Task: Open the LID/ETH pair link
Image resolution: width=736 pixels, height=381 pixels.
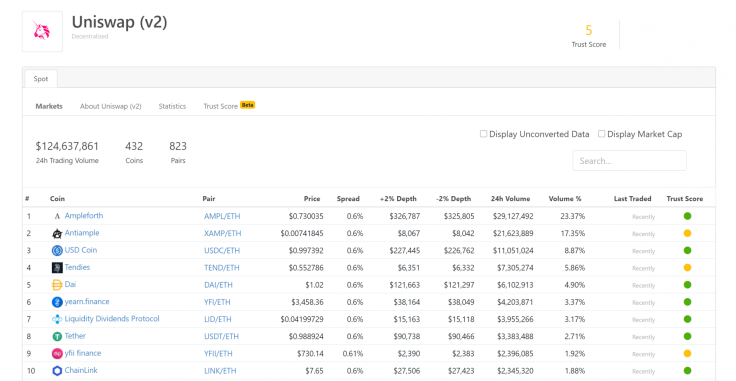Action: click(218, 320)
